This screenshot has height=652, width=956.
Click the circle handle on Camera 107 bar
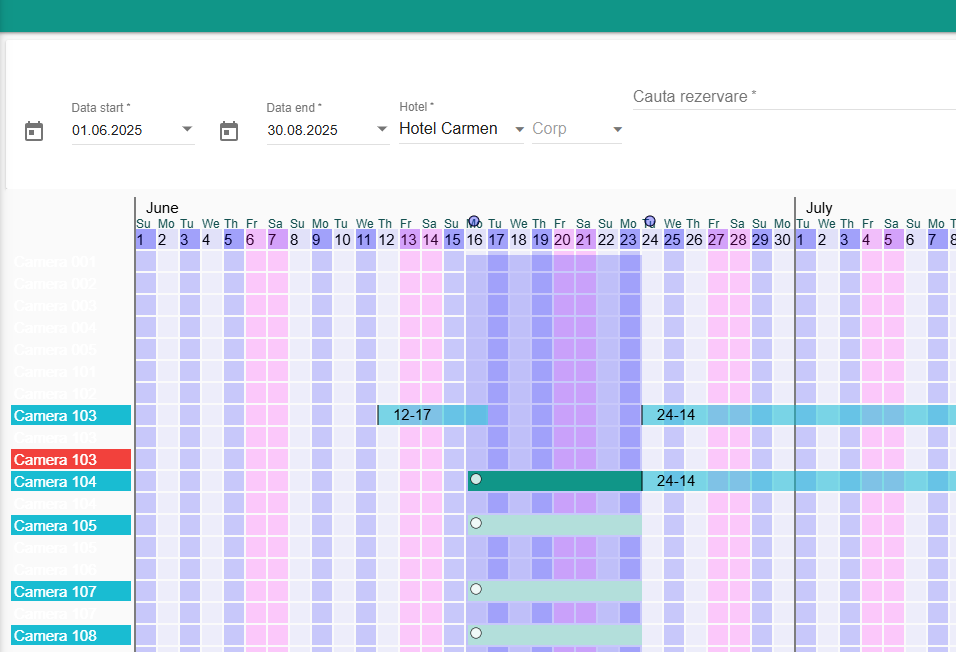(476, 589)
